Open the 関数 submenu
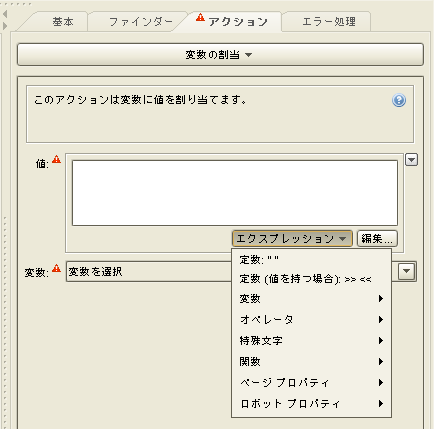The width and height of the screenshot is (434, 429). [x=311, y=362]
